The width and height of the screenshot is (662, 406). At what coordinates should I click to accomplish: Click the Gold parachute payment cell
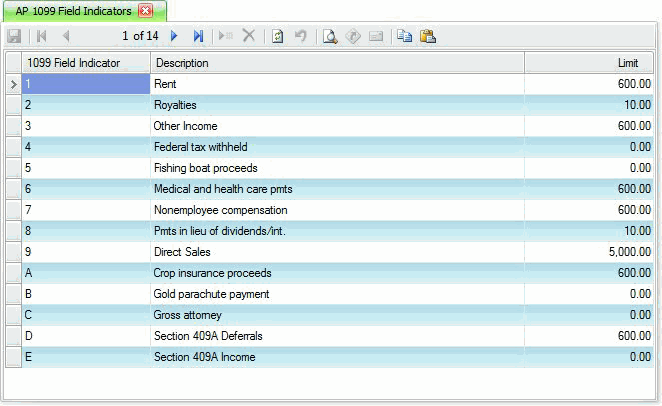337,294
